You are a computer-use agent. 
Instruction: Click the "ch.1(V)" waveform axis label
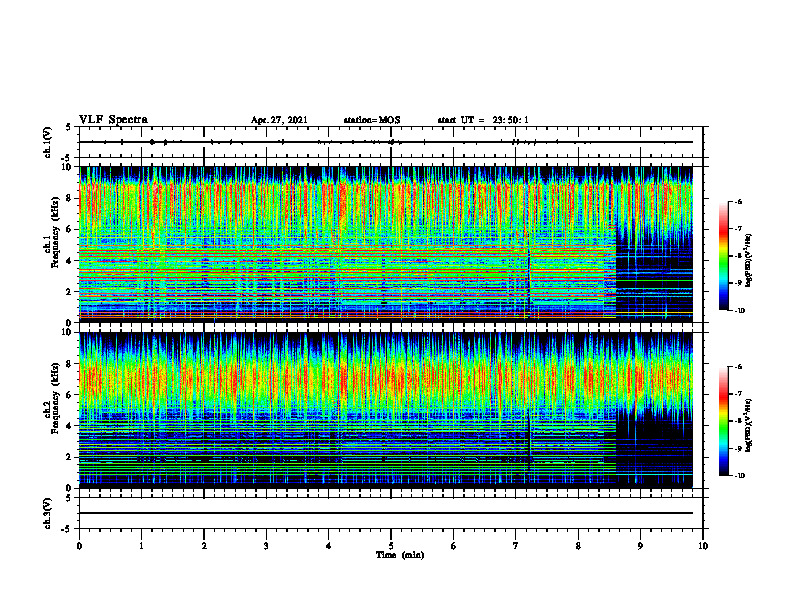[48, 142]
